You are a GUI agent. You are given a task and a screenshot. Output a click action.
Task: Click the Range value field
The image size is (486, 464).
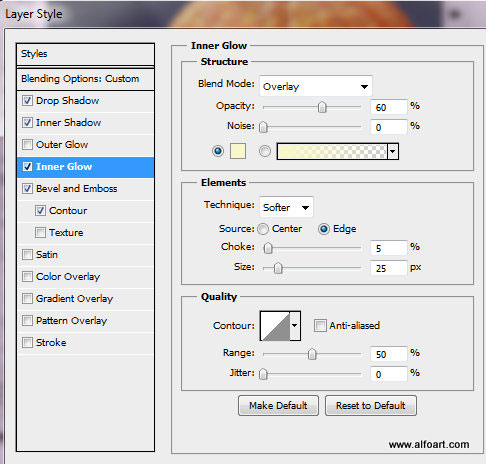[x=389, y=354]
